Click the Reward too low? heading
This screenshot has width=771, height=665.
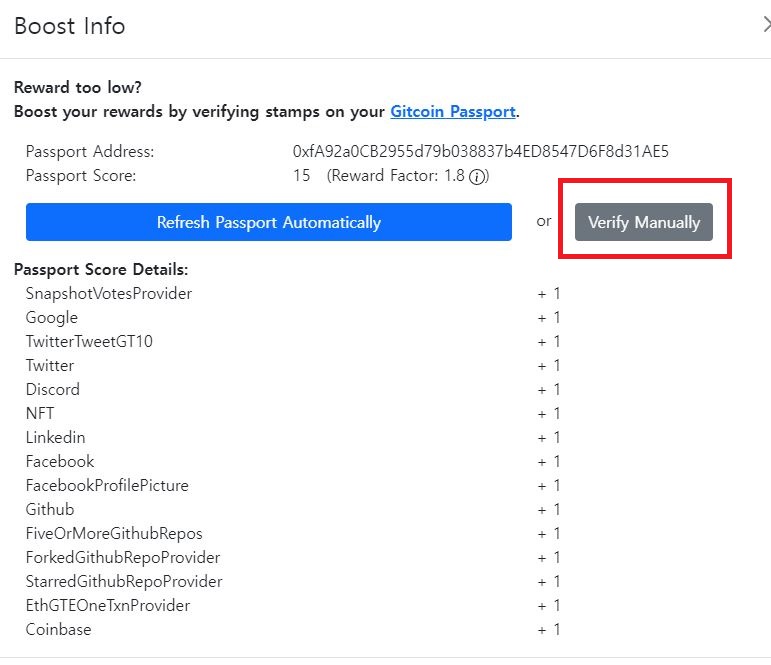click(x=78, y=87)
